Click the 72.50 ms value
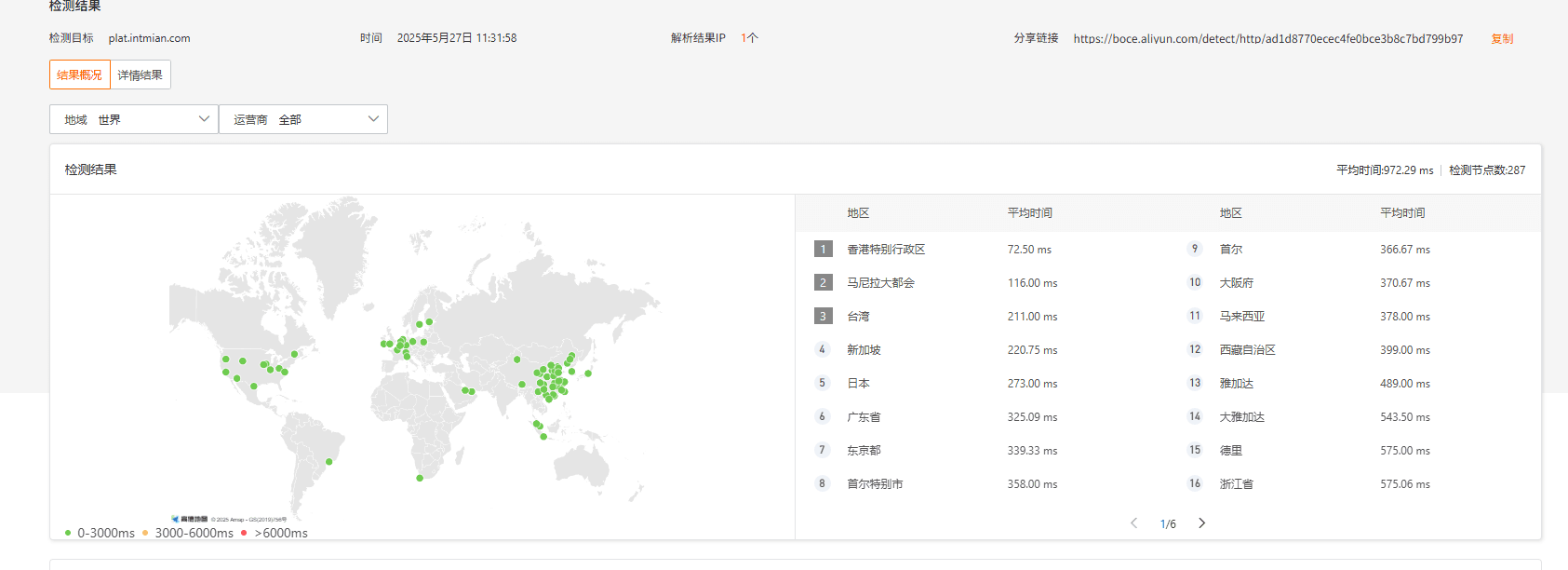This screenshot has width=1568, height=570. click(1029, 250)
